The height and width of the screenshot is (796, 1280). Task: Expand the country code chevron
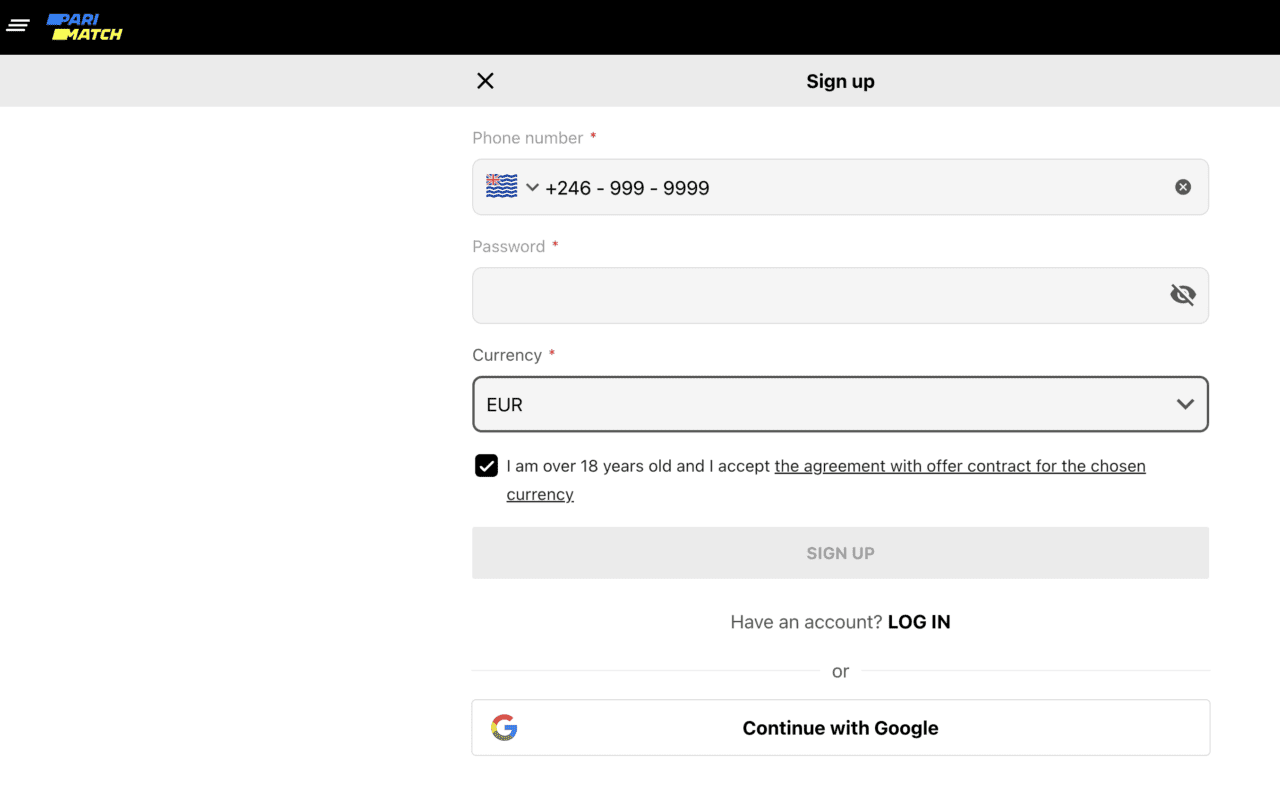tap(532, 187)
